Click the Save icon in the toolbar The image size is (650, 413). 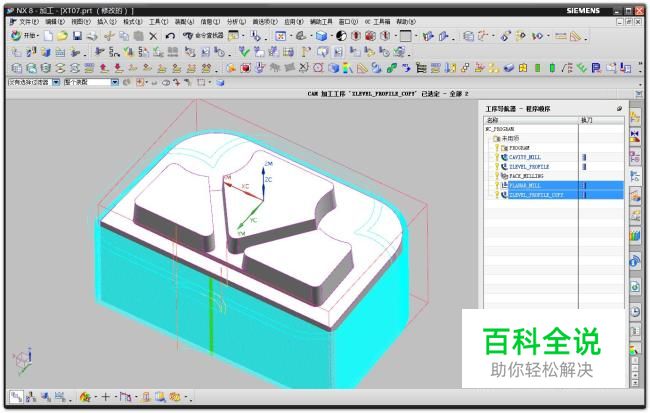click(76, 35)
